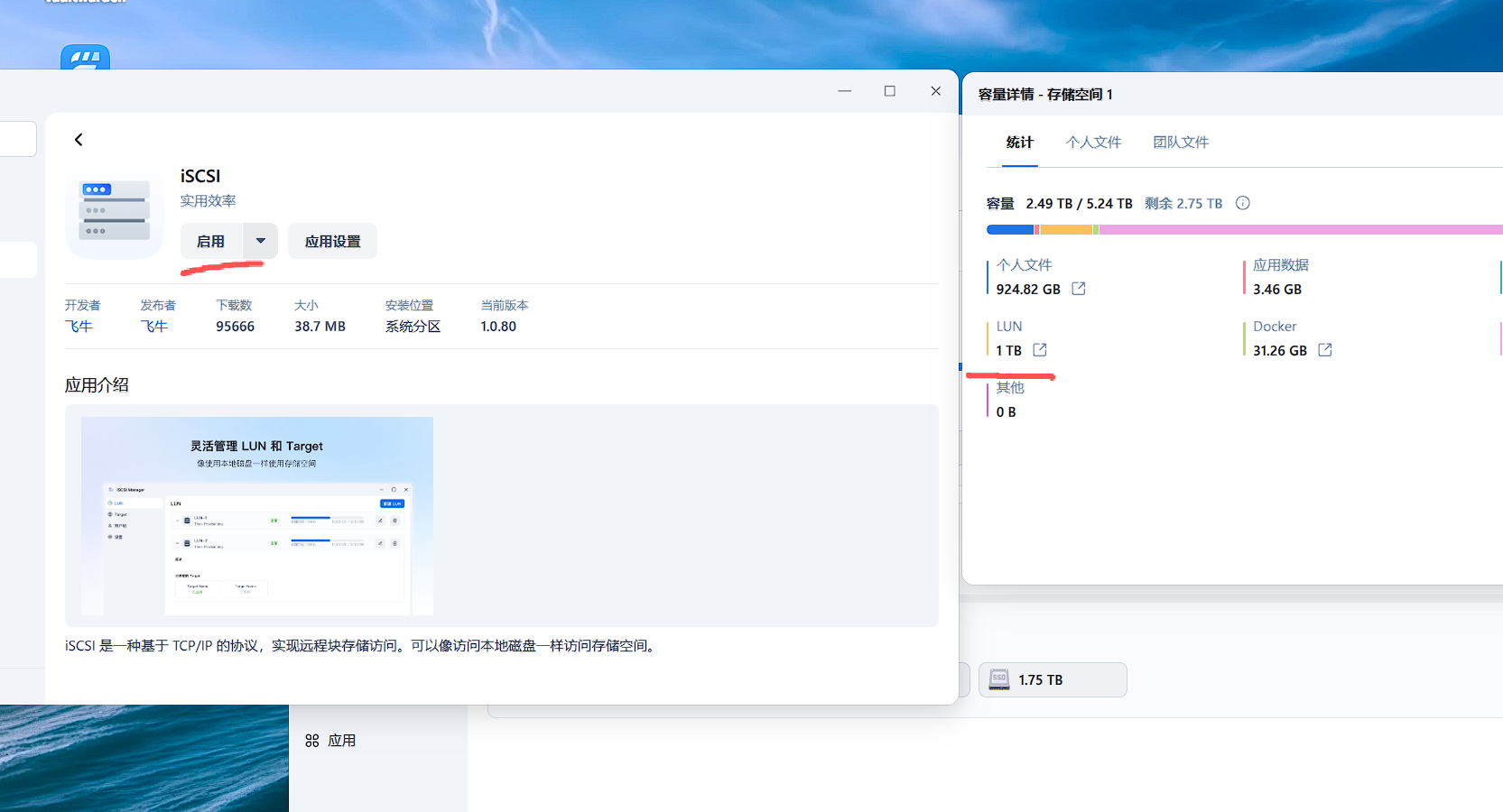Click the 应用数据 label
Viewport: 1503px width, 812px height.
[x=1281, y=265]
